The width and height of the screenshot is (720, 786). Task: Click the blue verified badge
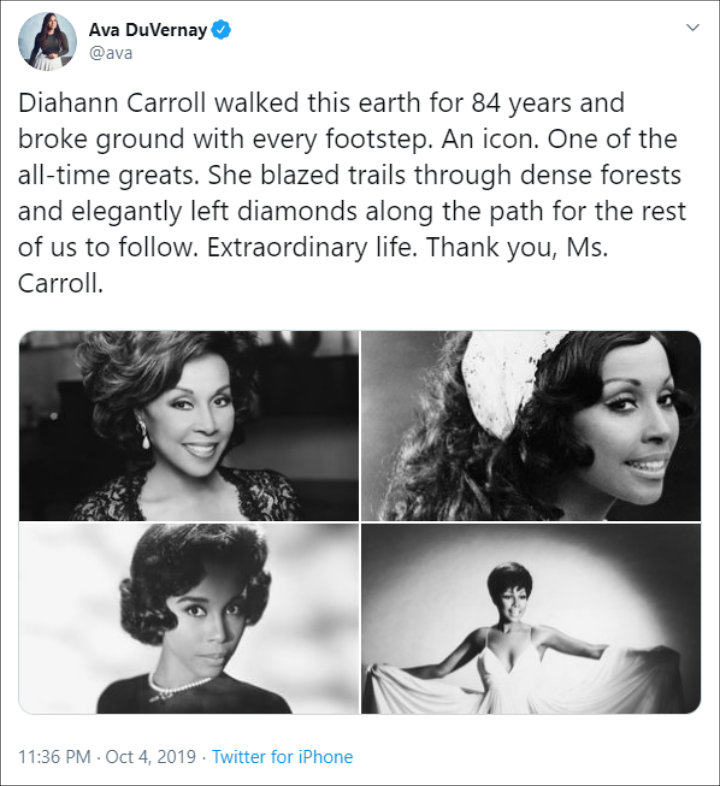(x=221, y=30)
